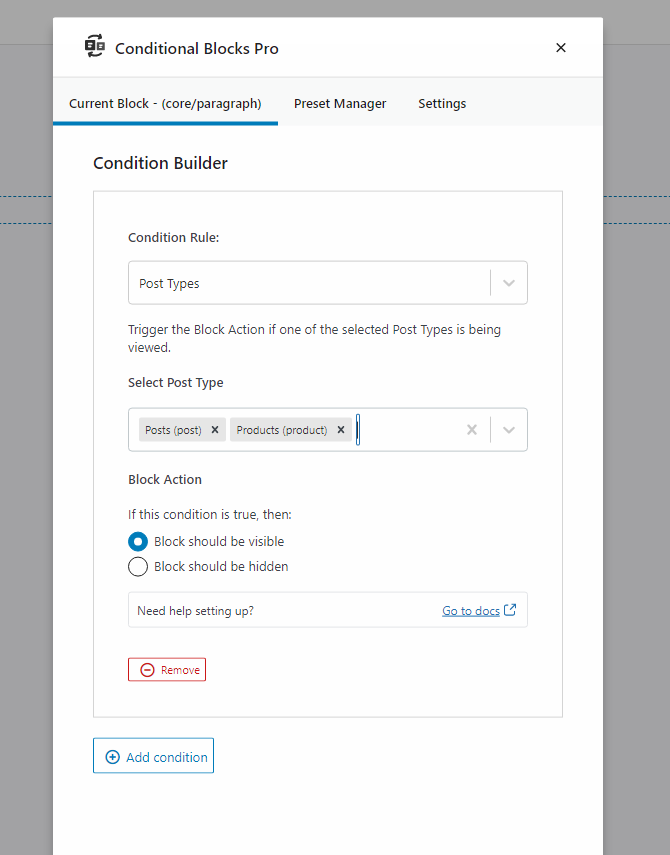Click the Products (product) tag label

(x=282, y=430)
